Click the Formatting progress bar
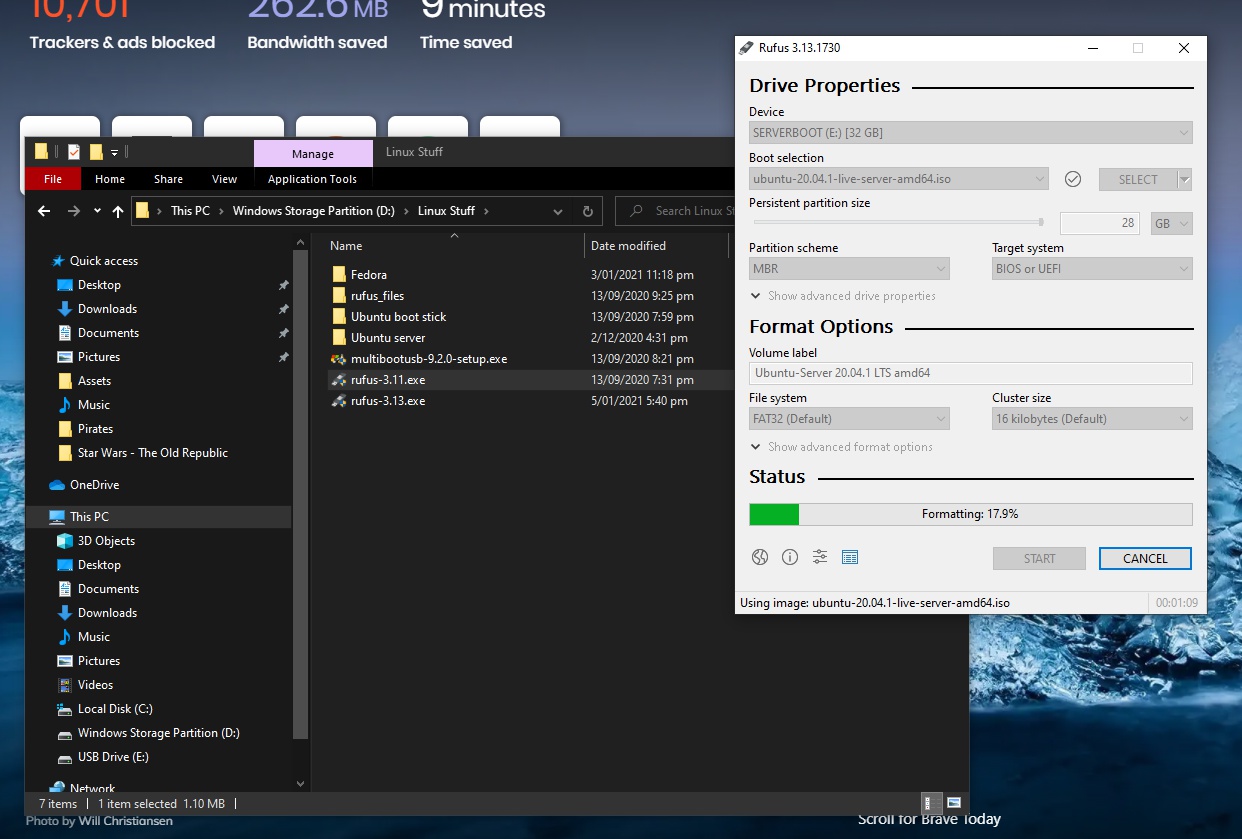The width and height of the screenshot is (1242, 839). point(971,514)
